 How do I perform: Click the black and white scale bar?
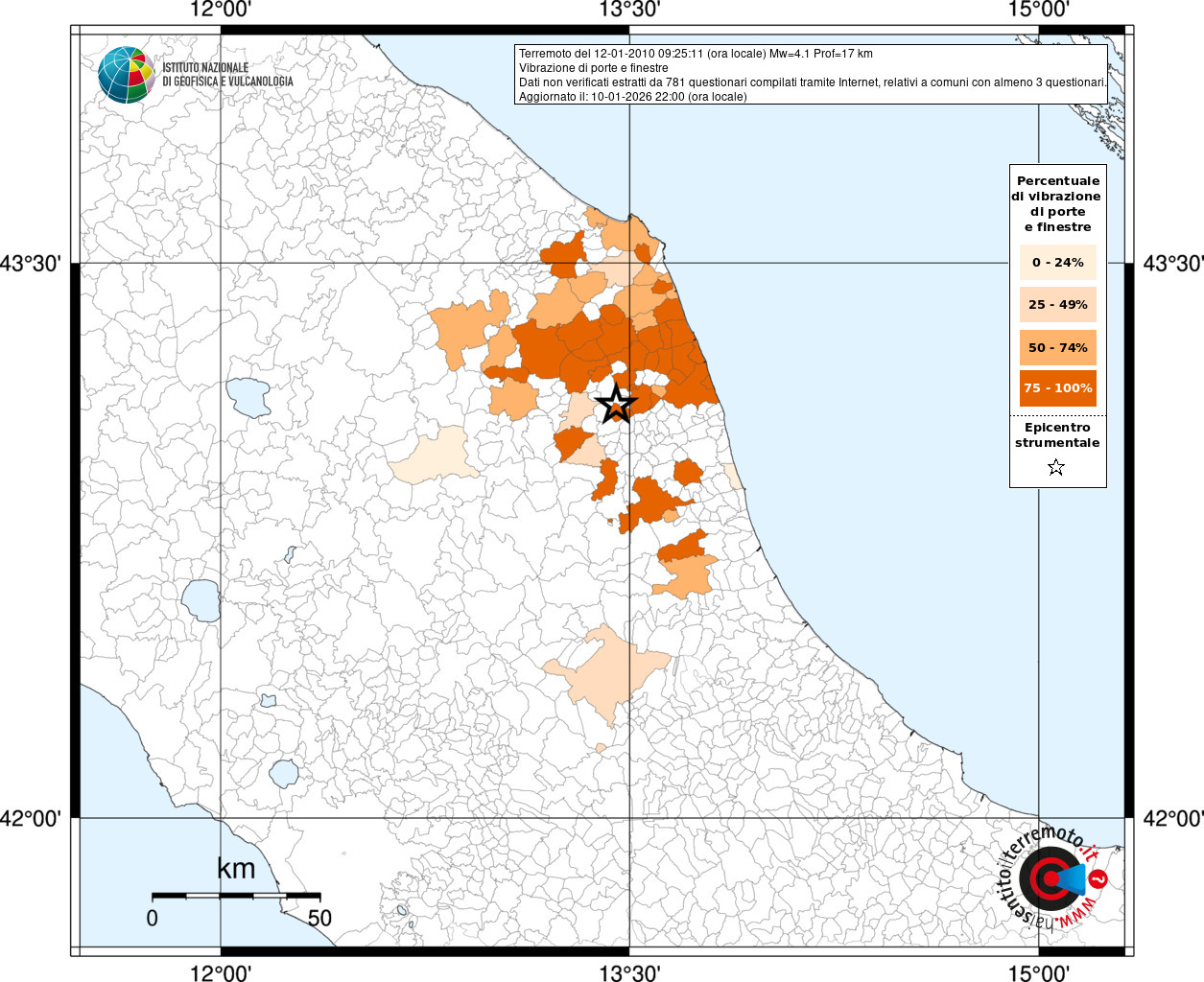coord(236,896)
